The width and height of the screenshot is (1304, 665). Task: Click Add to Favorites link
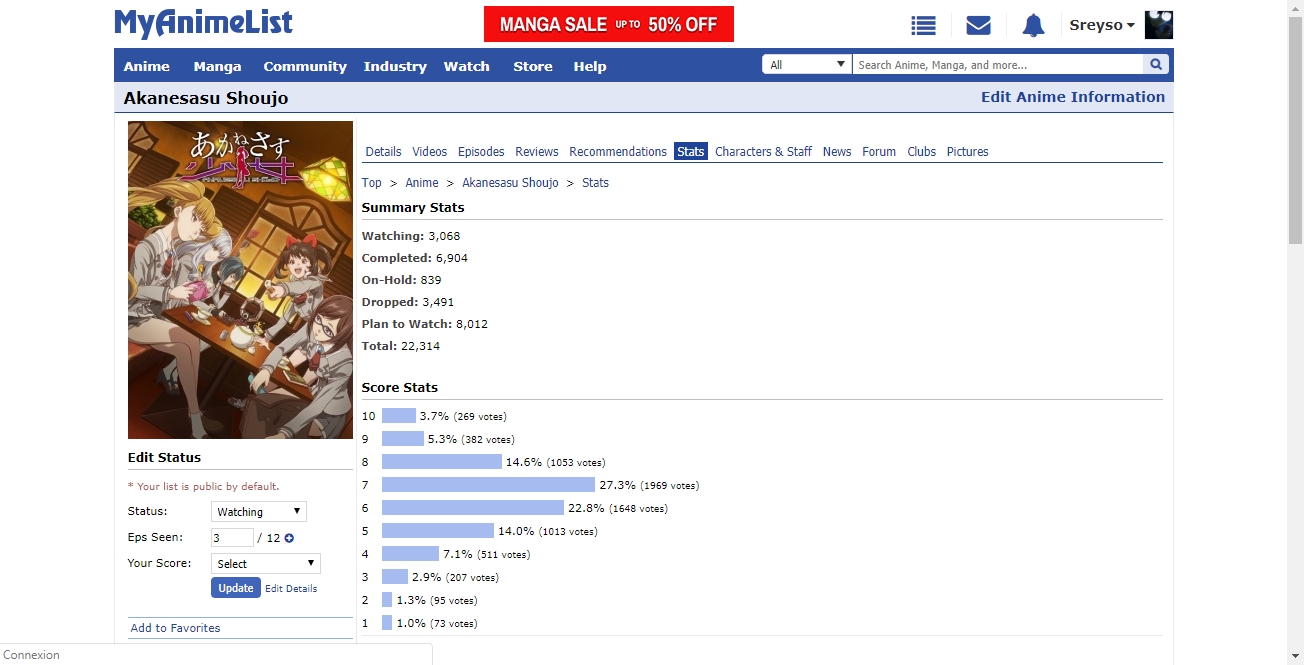(176, 628)
